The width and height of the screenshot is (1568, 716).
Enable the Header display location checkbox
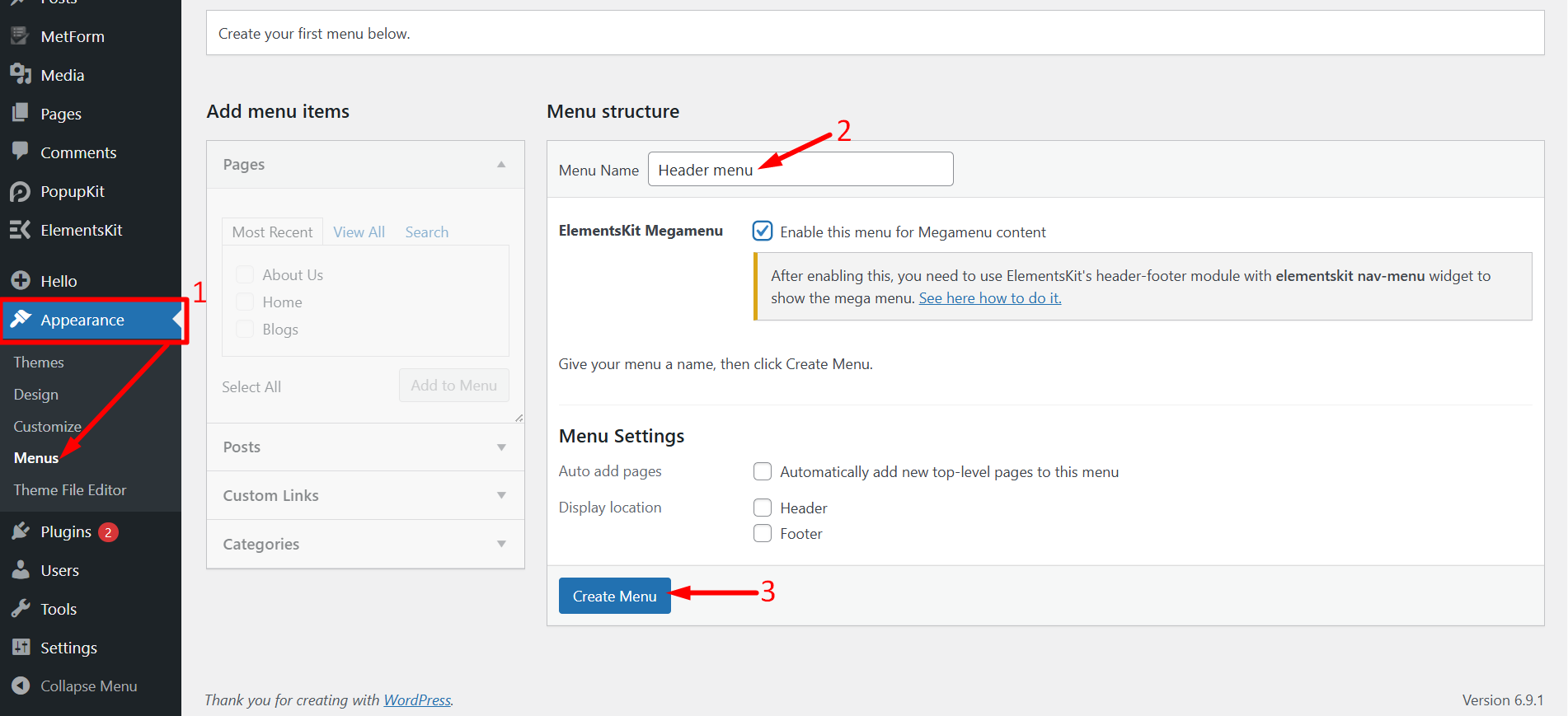point(763,508)
